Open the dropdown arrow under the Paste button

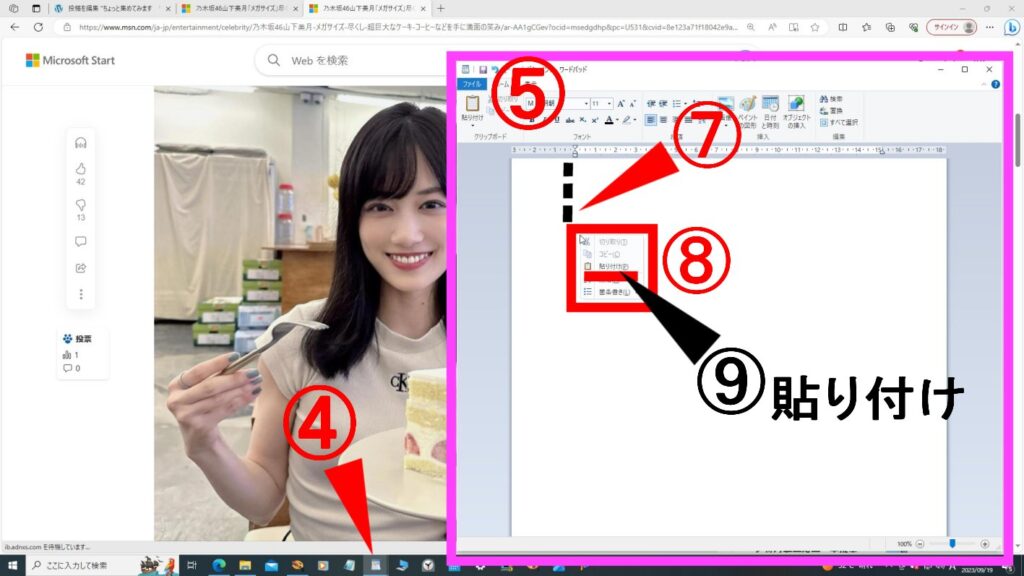[472, 125]
